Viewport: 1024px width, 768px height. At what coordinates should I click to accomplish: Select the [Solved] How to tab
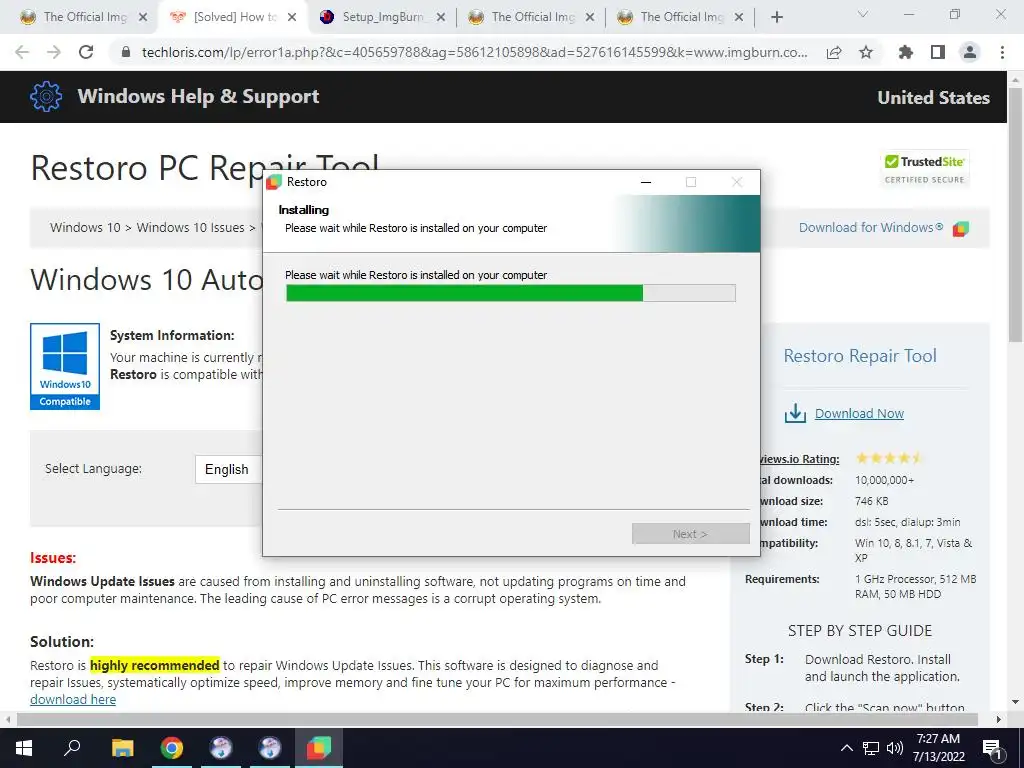tap(235, 18)
